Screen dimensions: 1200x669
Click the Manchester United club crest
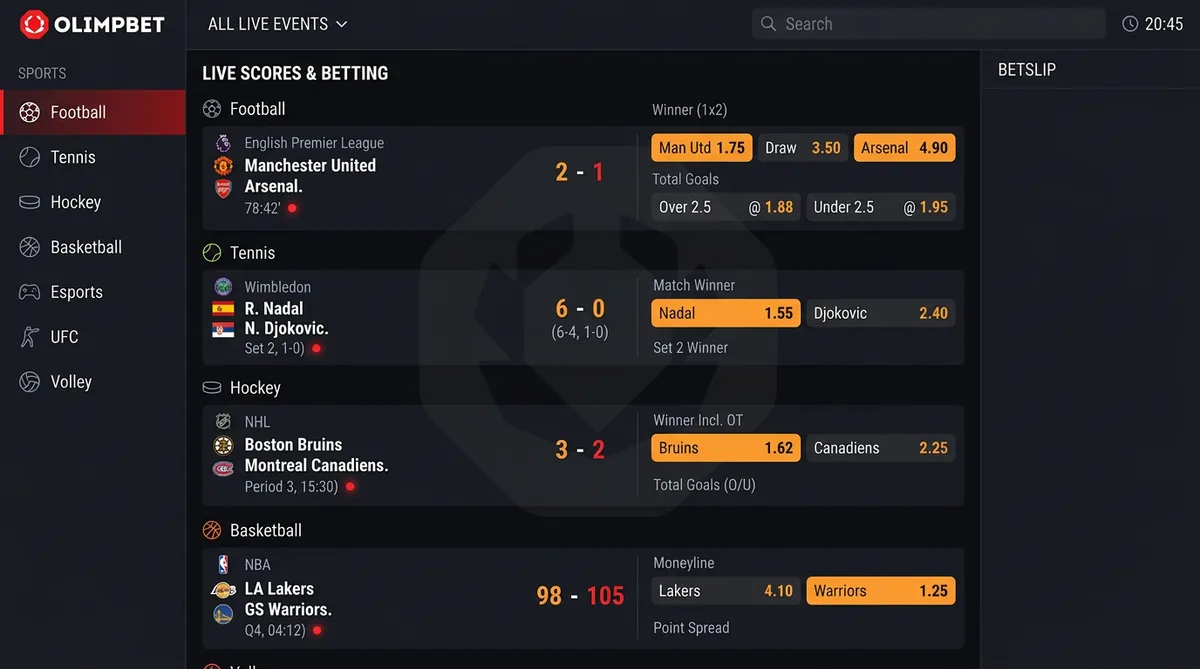(x=223, y=166)
